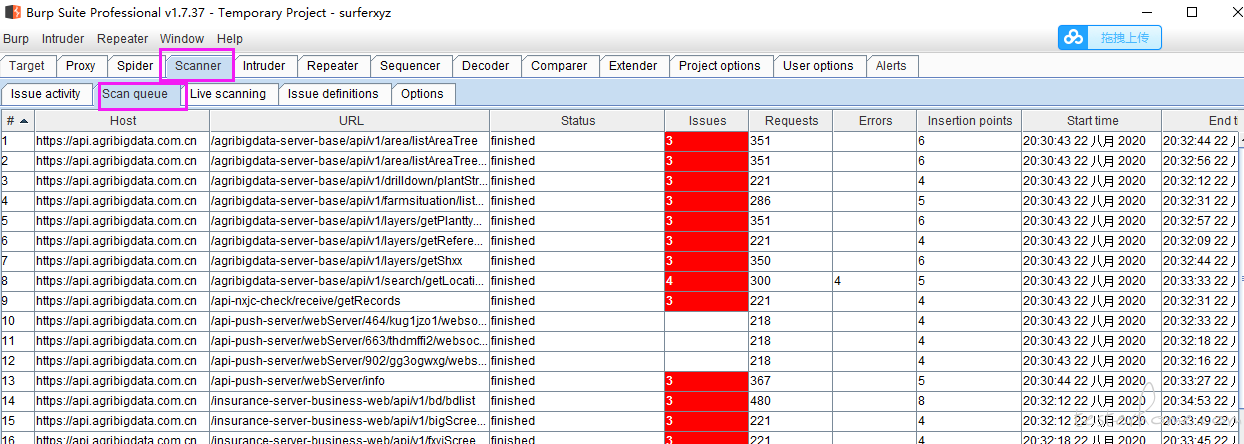The height and width of the screenshot is (444, 1244).
Task: Open the Repeater menu in menu bar
Action: [122, 39]
